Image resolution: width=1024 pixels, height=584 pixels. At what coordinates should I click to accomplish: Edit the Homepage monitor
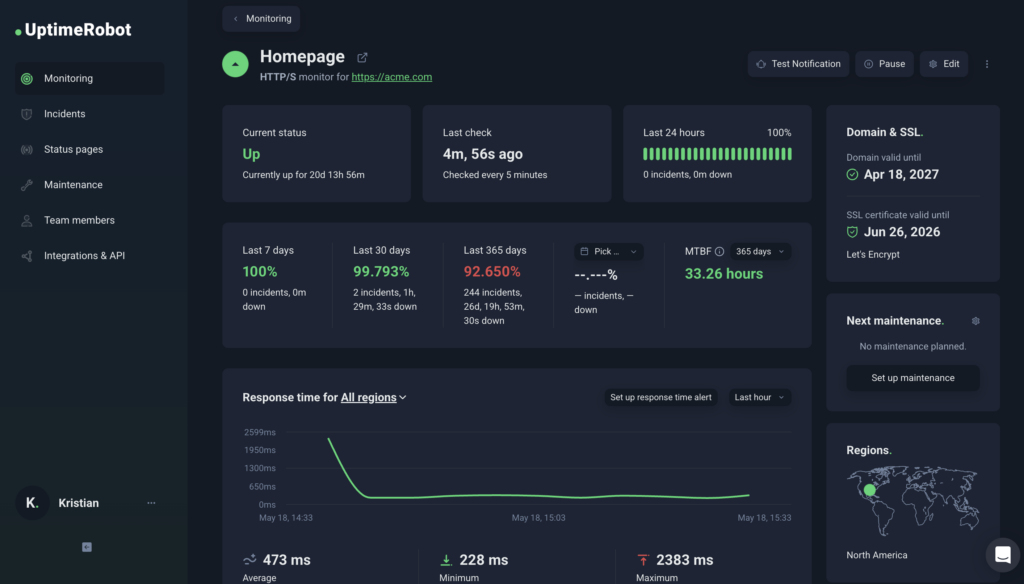(944, 64)
